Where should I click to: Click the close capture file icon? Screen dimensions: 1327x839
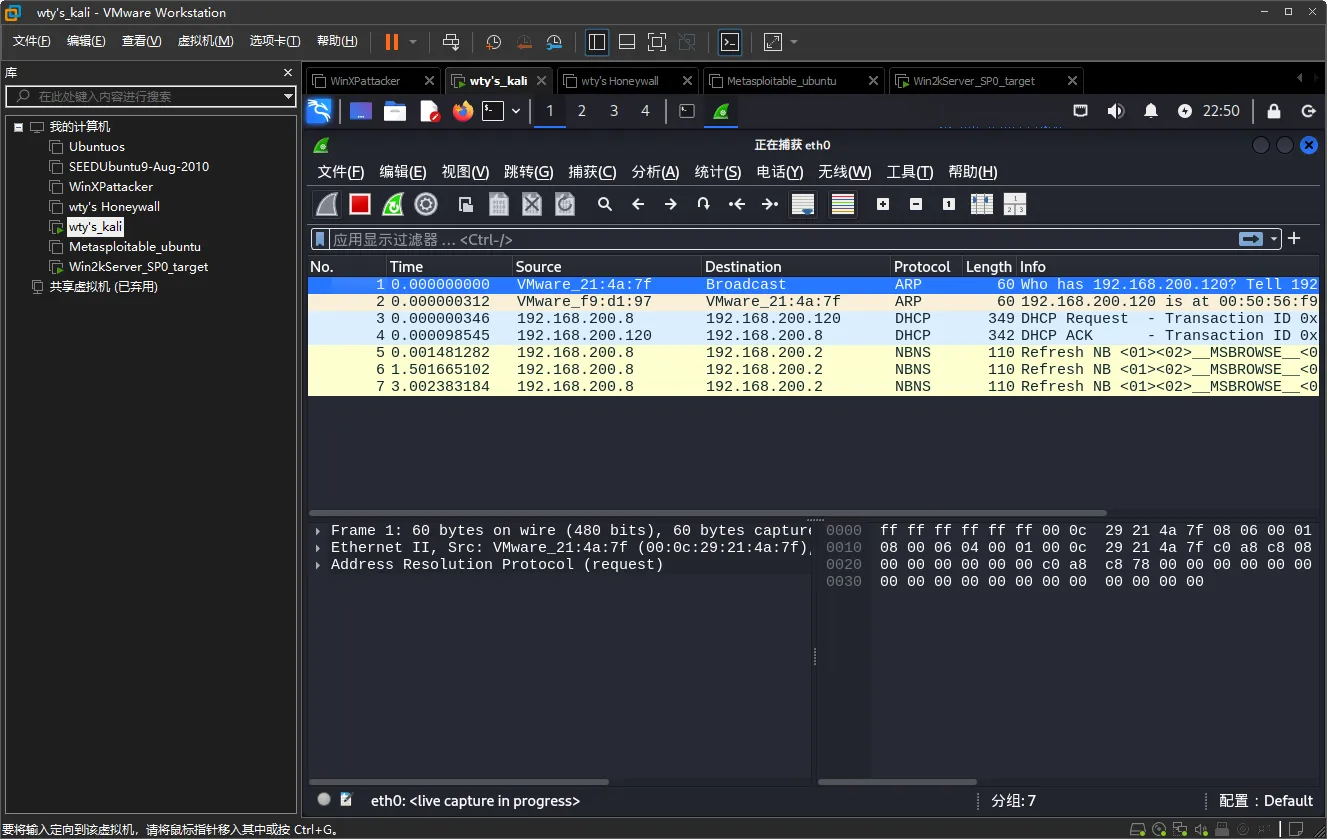pyautogui.click(x=532, y=204)
